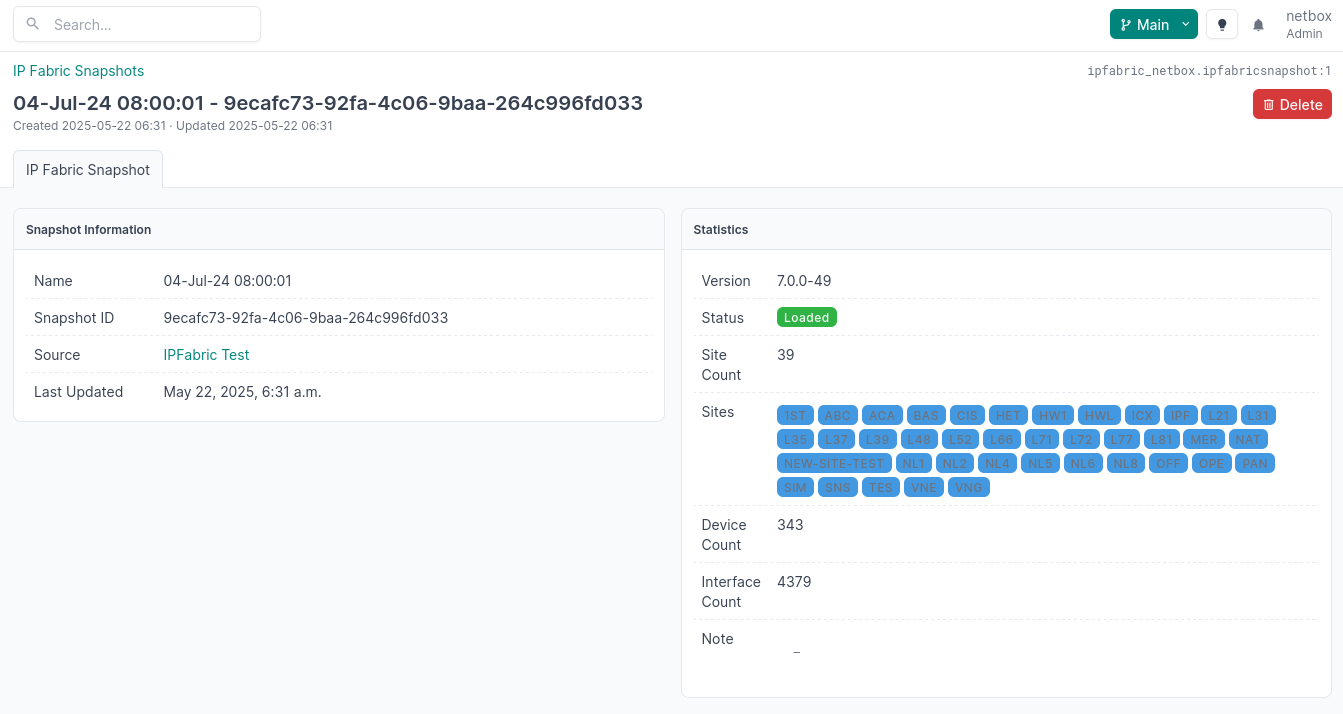
Task: Click the PAN site tag
Action: pyautogui.click(x=1254, y=464)
